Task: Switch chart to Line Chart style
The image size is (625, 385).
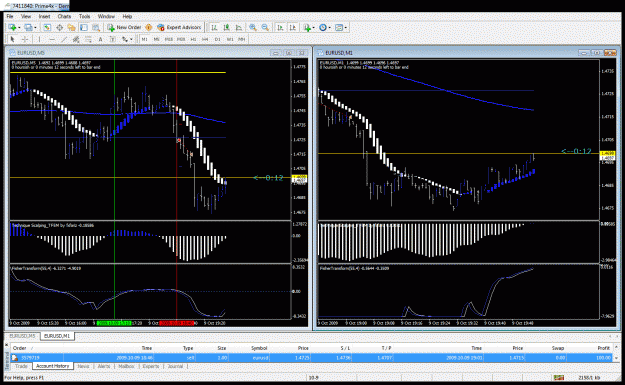Action: click(x=239, y=28)
